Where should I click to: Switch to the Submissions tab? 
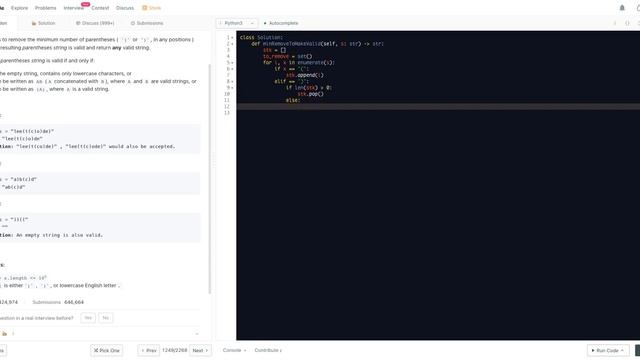(x=147, y=23)
